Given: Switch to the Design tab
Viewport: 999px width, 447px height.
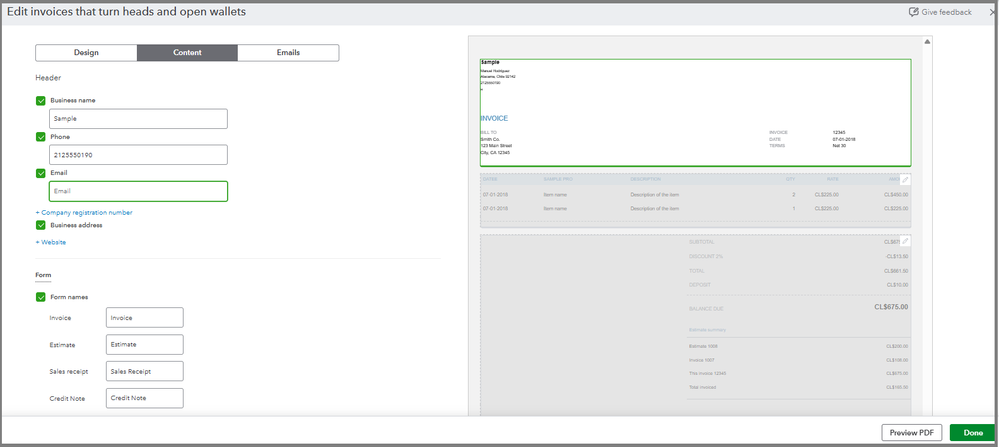Looking at the screenshot, I should tap(86, 53).
